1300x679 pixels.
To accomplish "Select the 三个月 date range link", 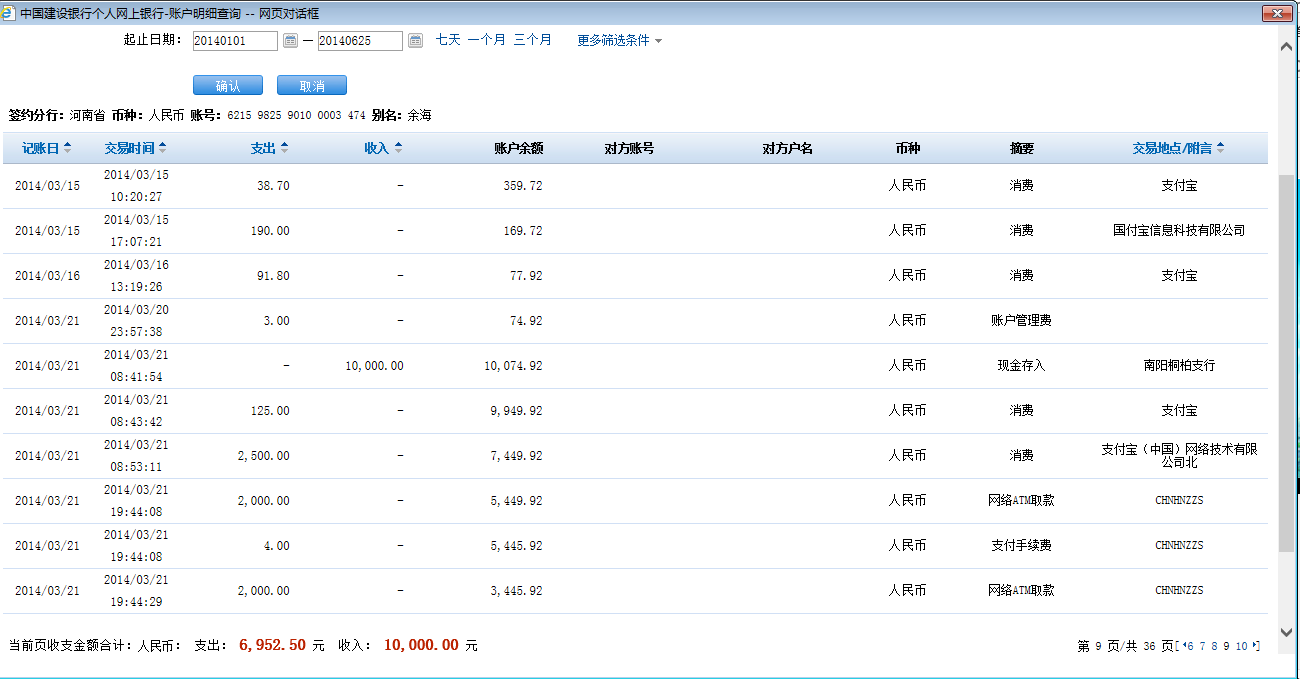I will coord(532,40).
